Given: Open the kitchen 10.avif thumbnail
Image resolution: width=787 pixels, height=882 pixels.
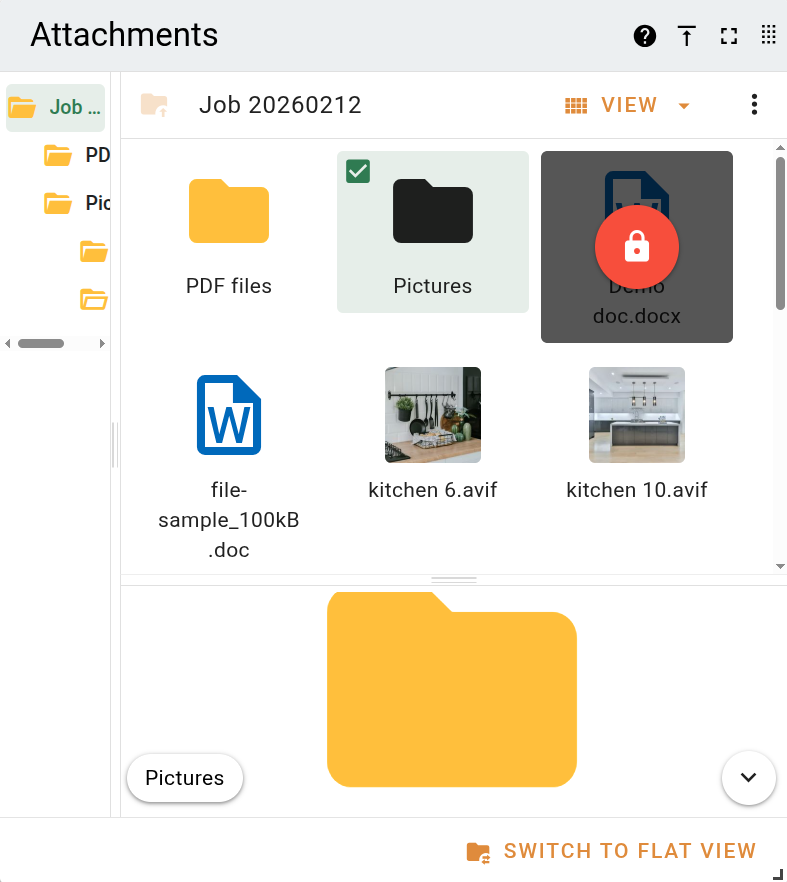Looking at the screenshot, I should click(x=637, y=415).
